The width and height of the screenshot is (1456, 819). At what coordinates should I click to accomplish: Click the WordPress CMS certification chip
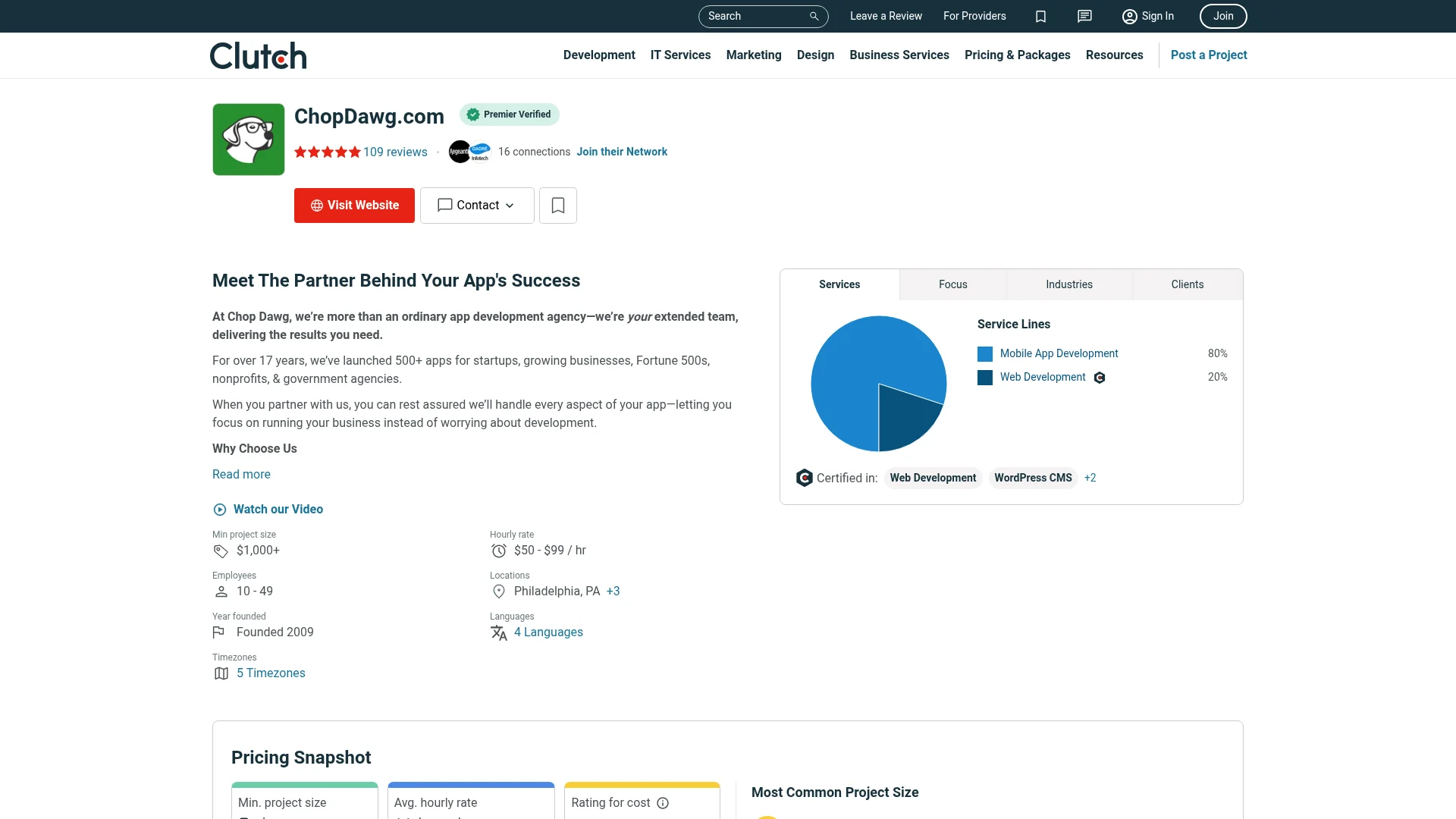tap(1033, 478)
